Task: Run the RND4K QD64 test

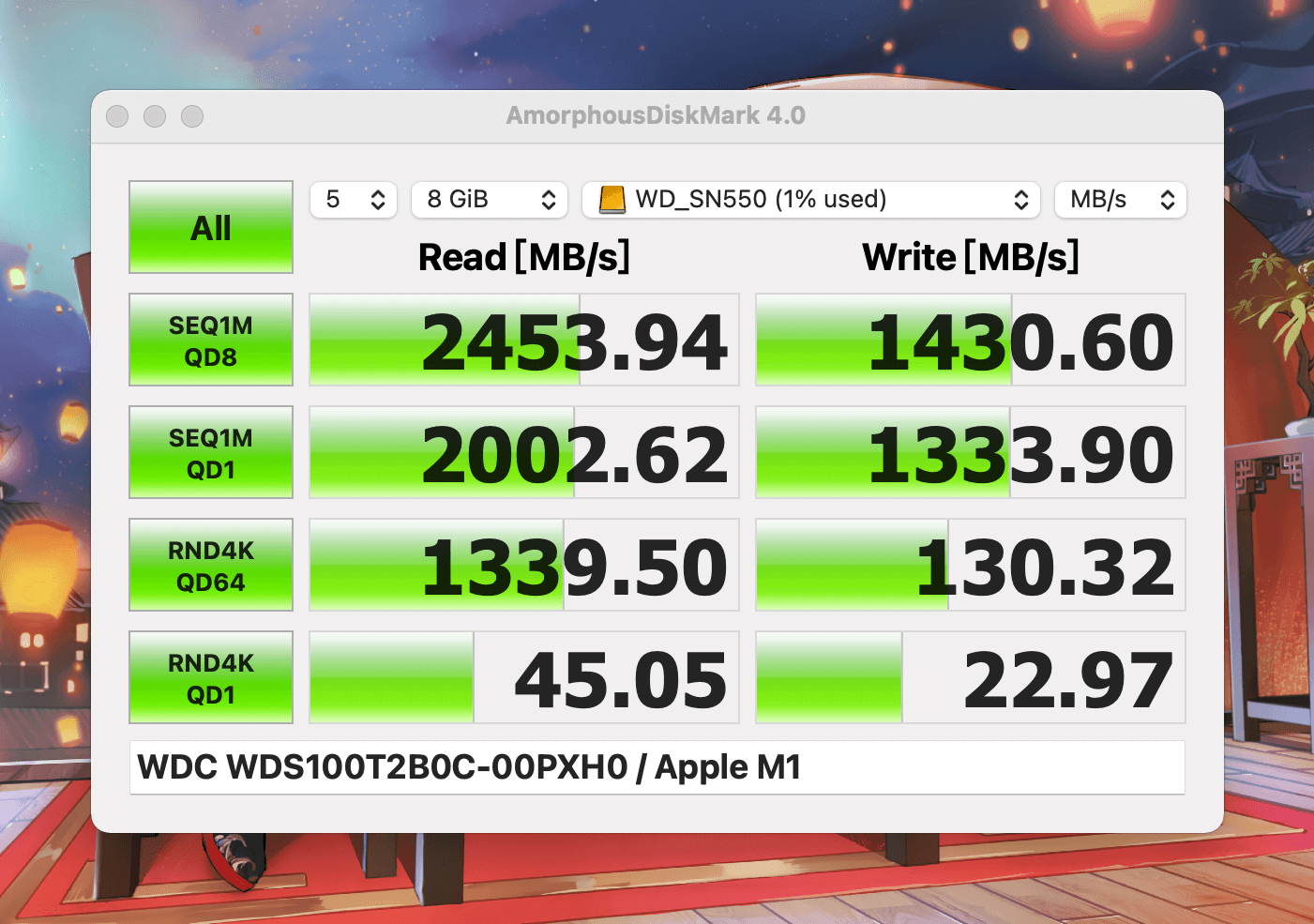Action: click(x=211, y=565)
